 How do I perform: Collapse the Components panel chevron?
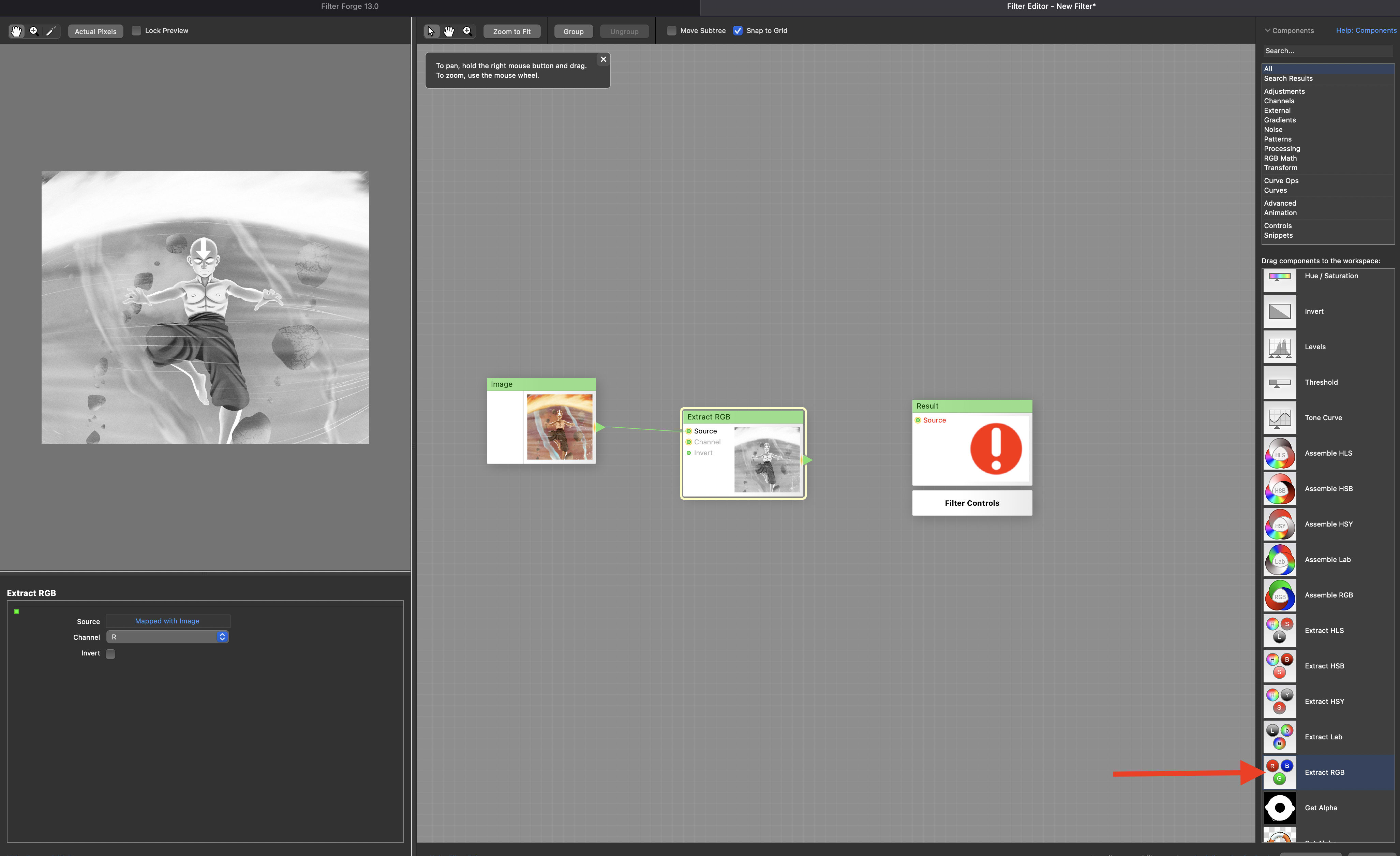pos(1267,31)
